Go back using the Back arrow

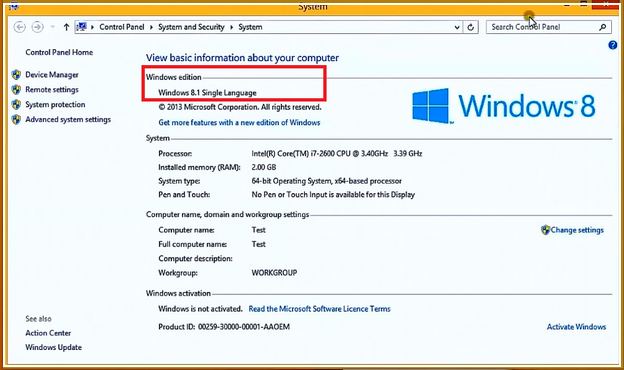coord(20,27)
